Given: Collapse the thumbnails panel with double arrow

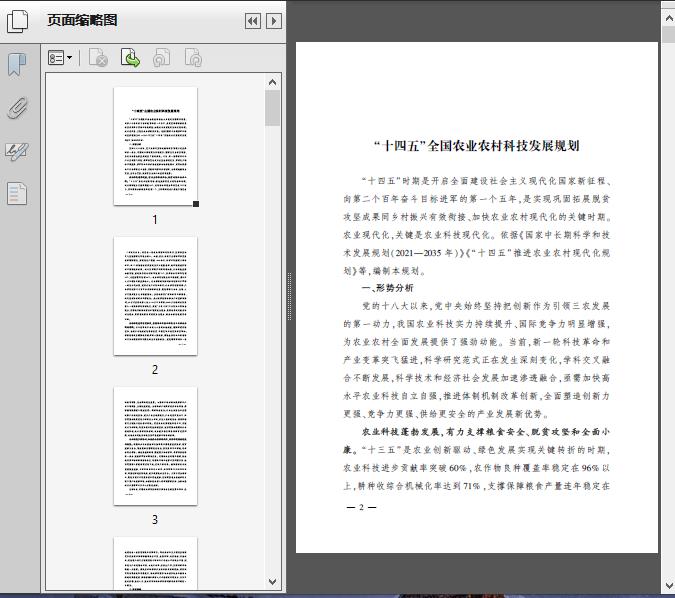Looking at the screenshot, I should point(253,21).
